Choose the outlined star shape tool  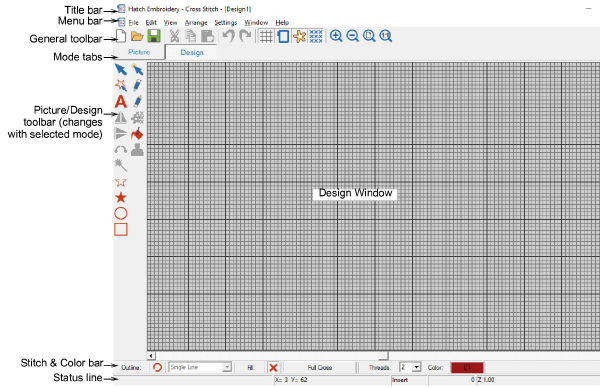click(x=121, y=182)
